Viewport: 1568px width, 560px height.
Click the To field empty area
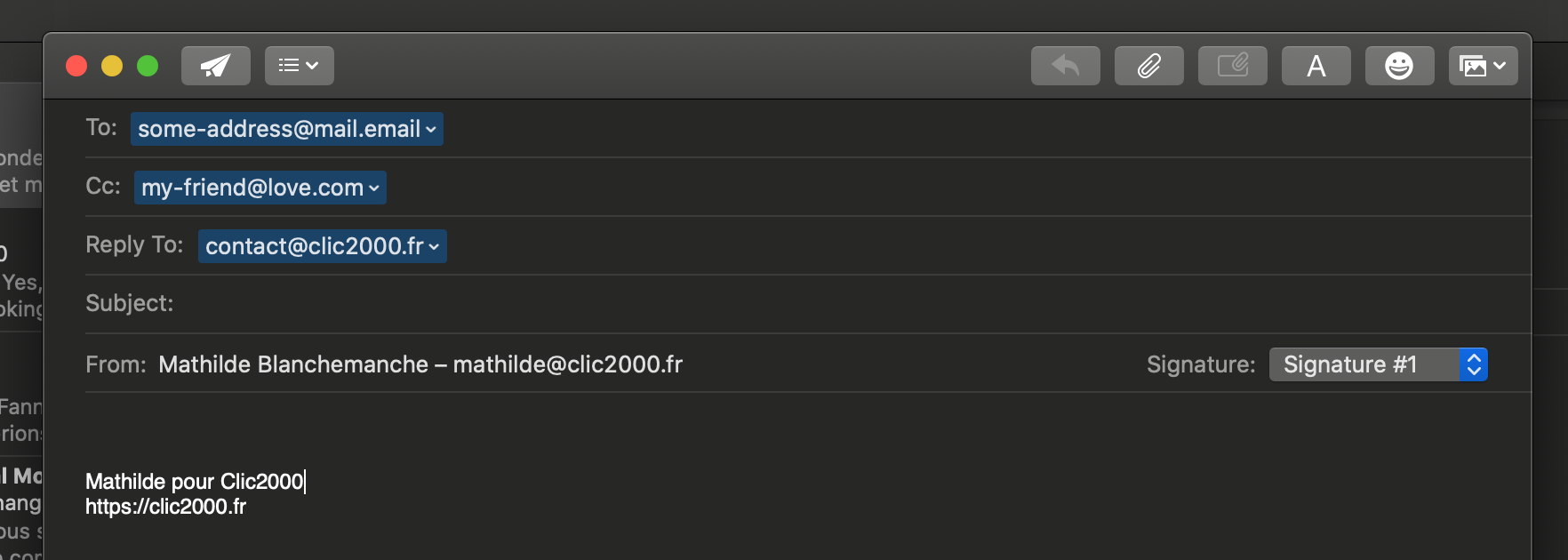tap(978, 129)
